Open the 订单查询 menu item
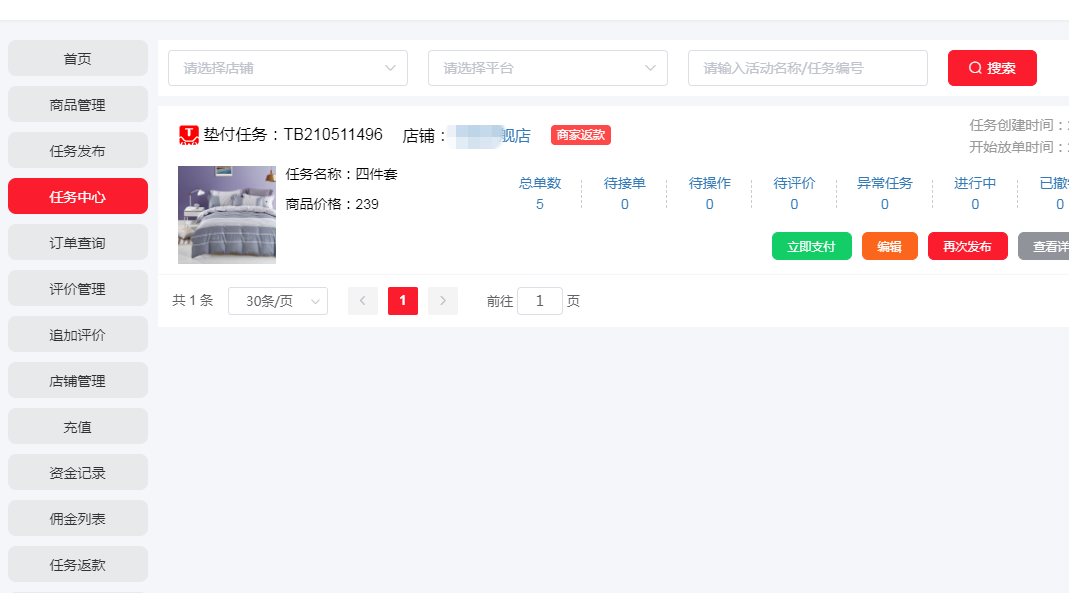The image size is (1069, 593). (x=78, y=243)
